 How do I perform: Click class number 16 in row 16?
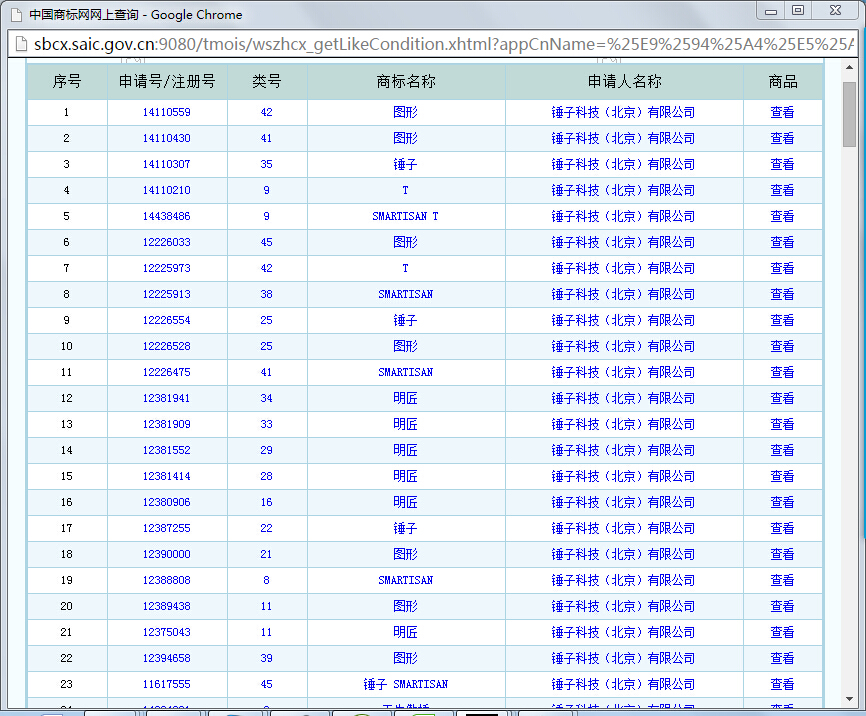coord(266,502)
